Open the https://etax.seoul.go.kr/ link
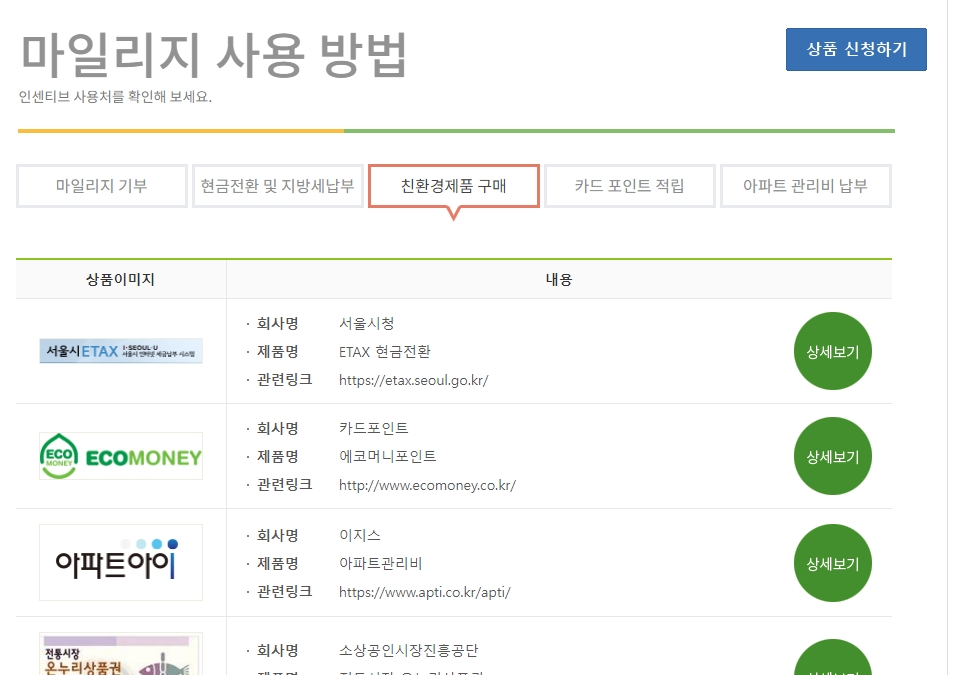The height and width of the screenshot is (675, 954). [412, 381]
